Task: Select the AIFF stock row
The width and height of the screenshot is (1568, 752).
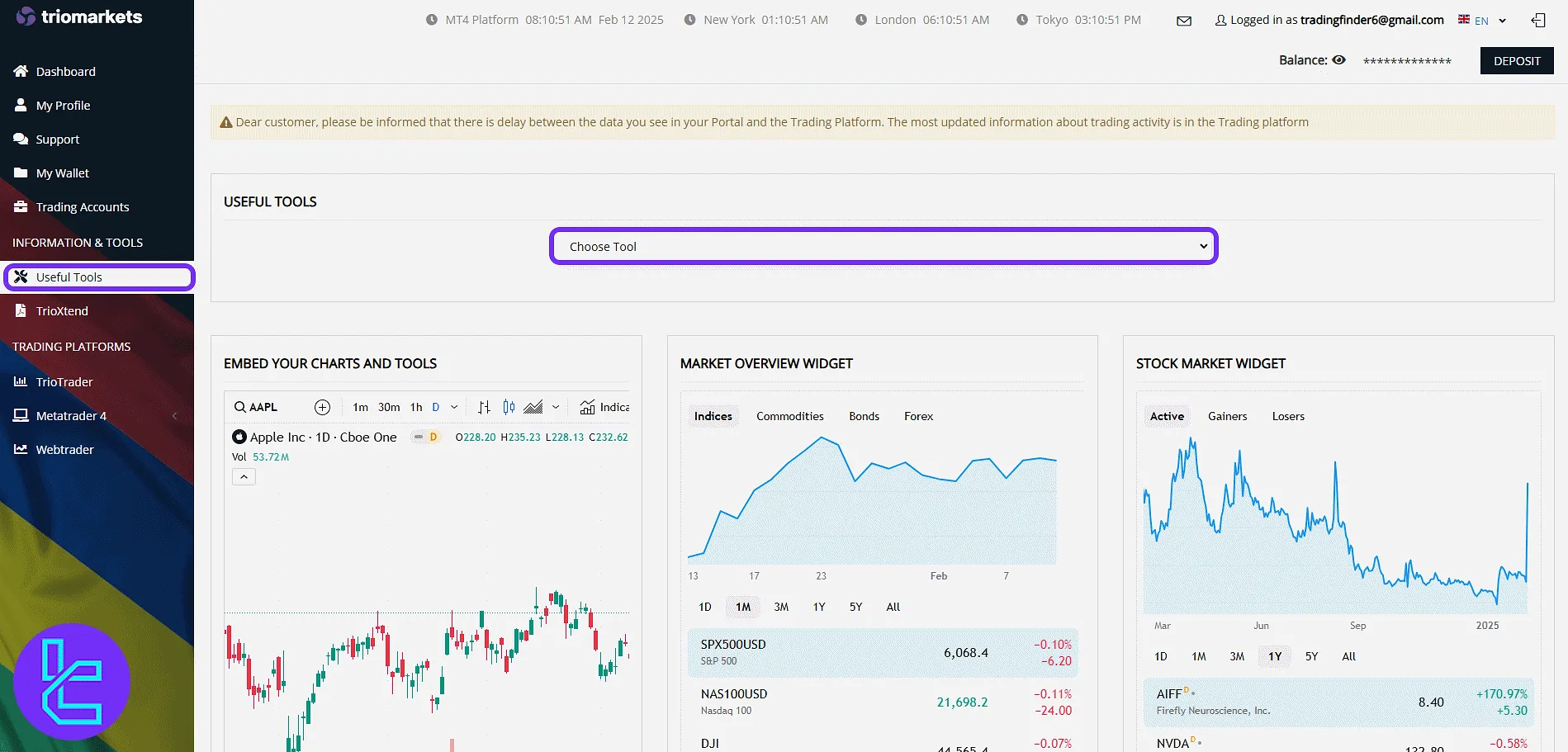Action: [x=1338, y=702]
